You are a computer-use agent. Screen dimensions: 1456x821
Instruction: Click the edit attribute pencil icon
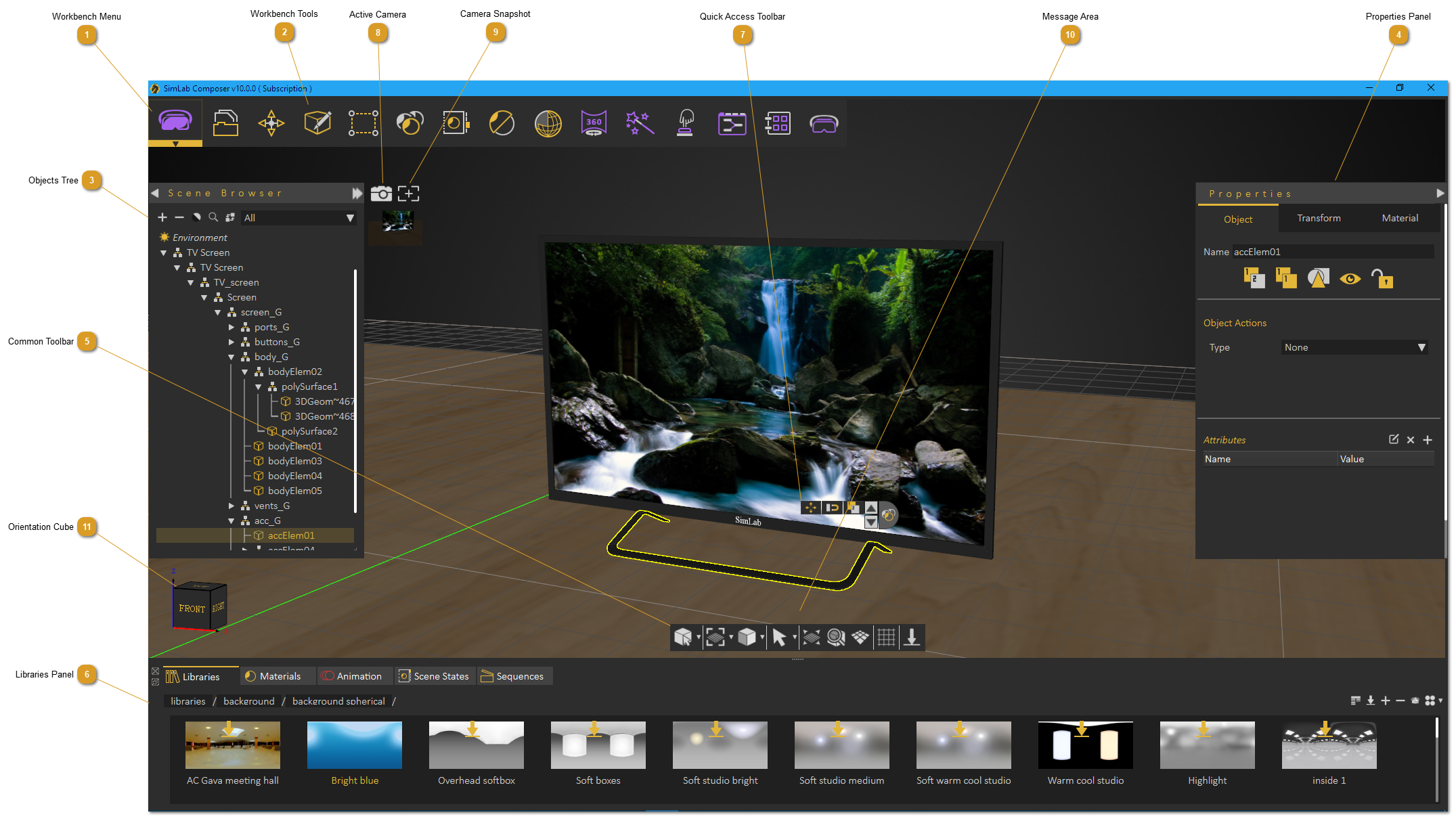click(x=1394, y=439)
